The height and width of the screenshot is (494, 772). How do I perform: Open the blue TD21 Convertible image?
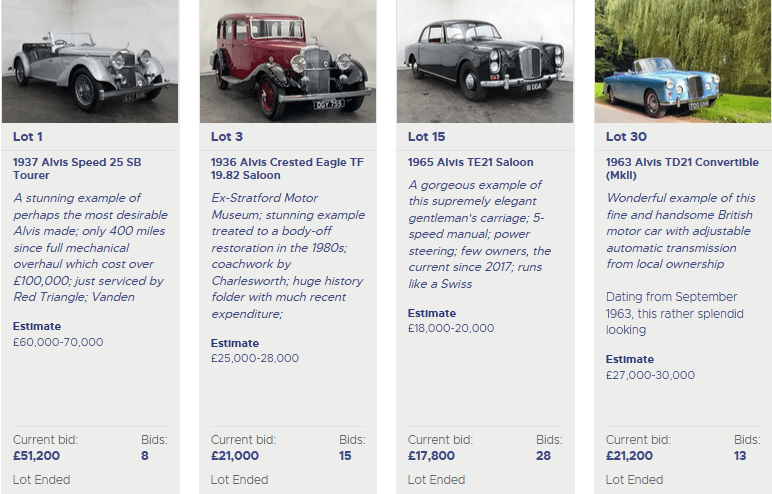[x=682, y=61]
